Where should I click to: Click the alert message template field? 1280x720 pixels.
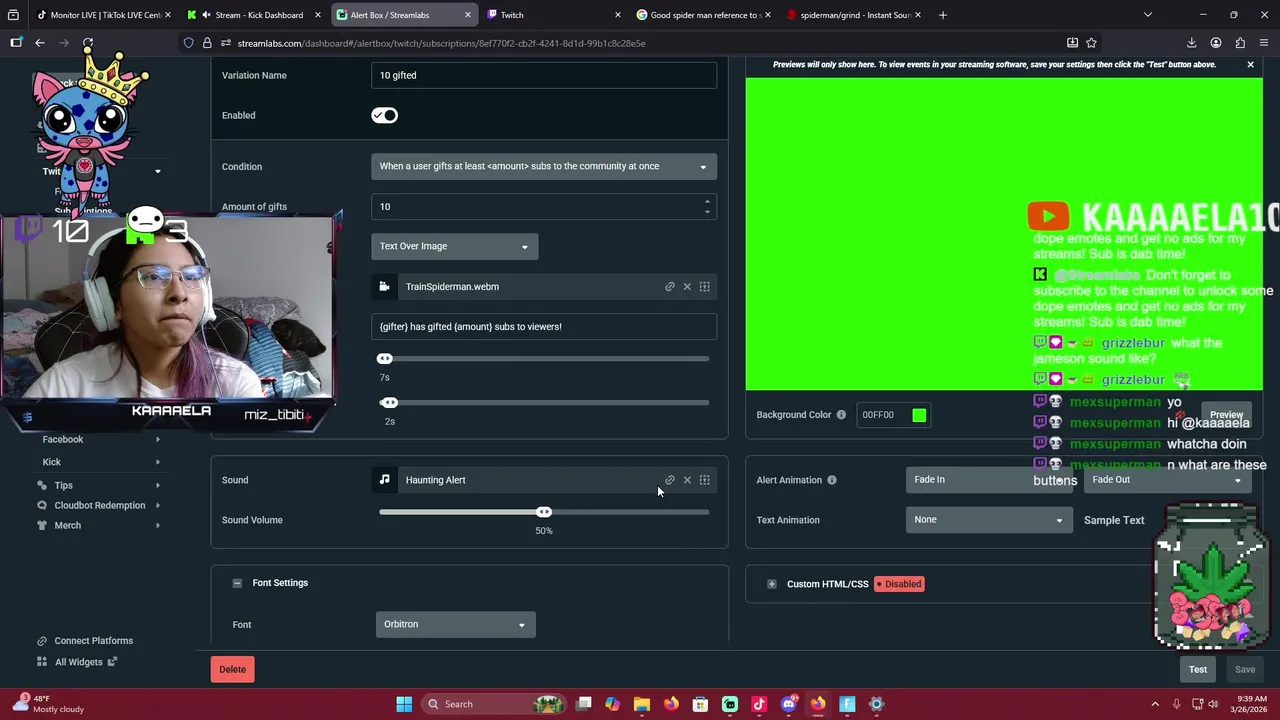point(544,326)
